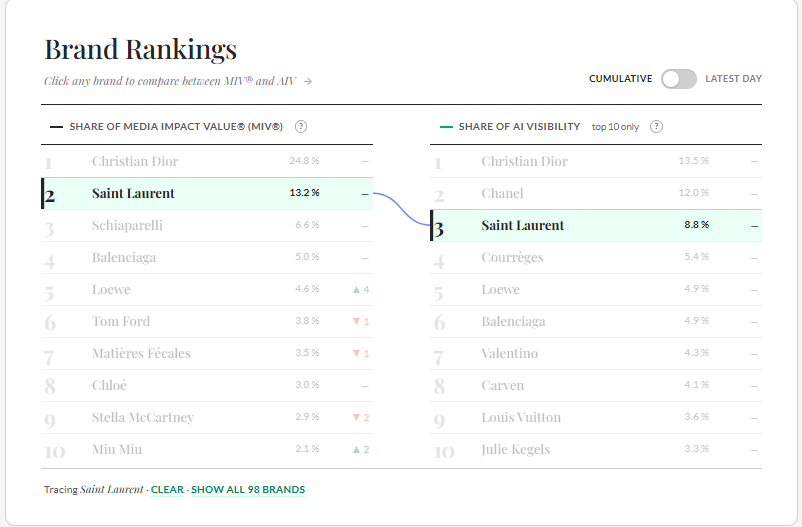Toggle the Cumulative / Latest Day switch

coord(678,79)
